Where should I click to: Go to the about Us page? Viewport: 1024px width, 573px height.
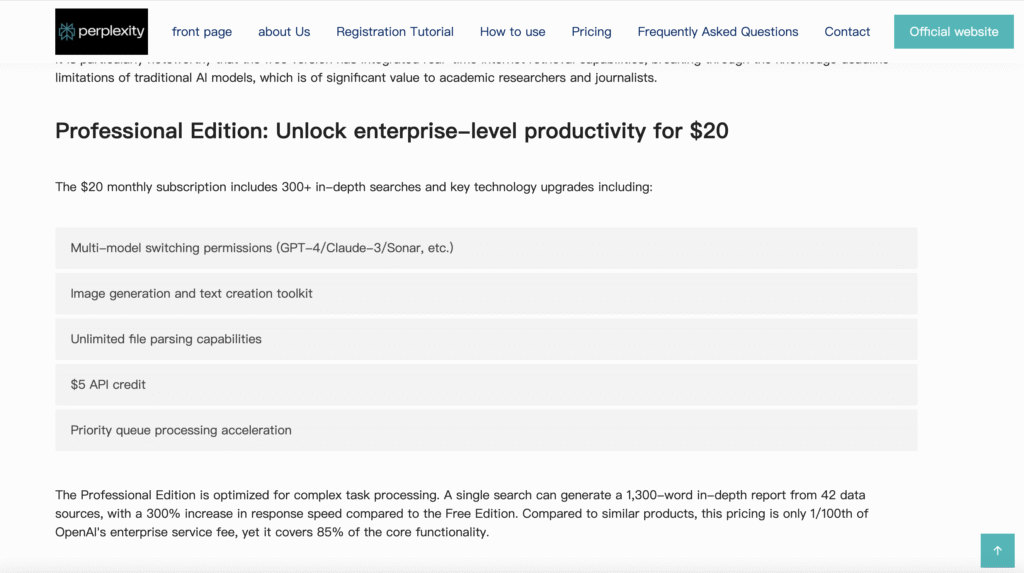coord(284,32)
